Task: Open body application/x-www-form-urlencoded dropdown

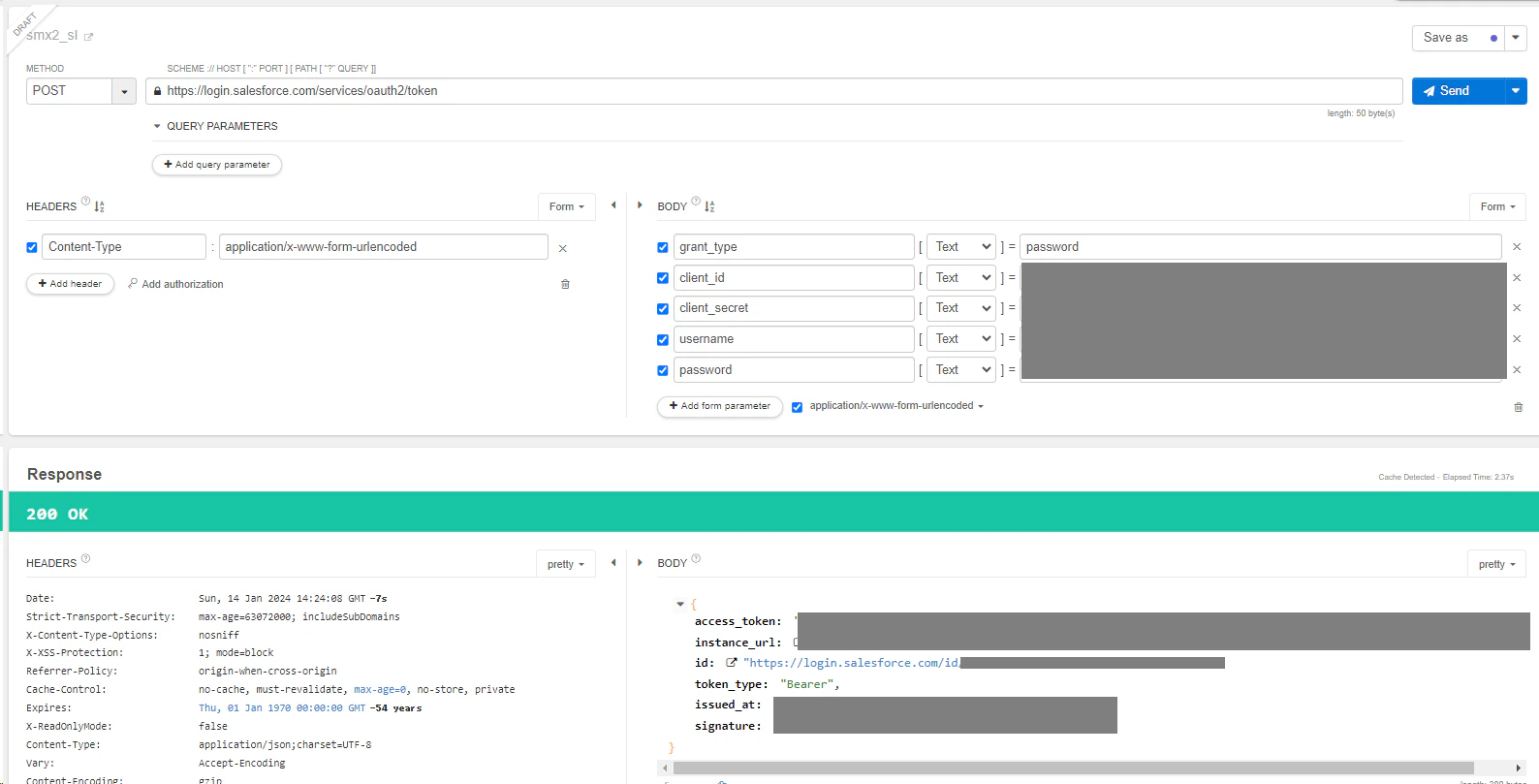Action: [x=896, y=406]
